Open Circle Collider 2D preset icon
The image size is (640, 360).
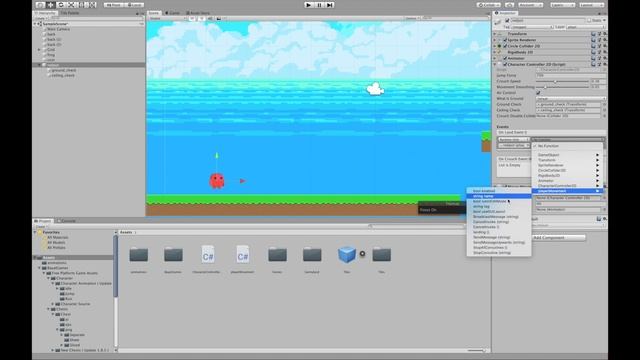tap(599, 46)
